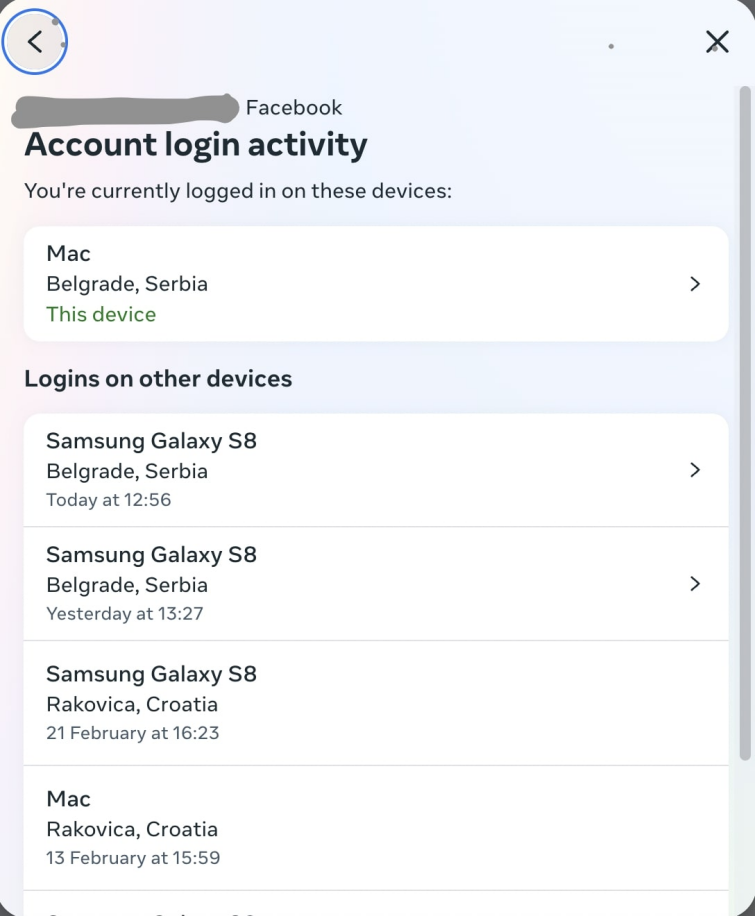The height and width of the screenshot is (916, 755).
Task: Select the Logins on other devices heading
Action: [158, 379]
